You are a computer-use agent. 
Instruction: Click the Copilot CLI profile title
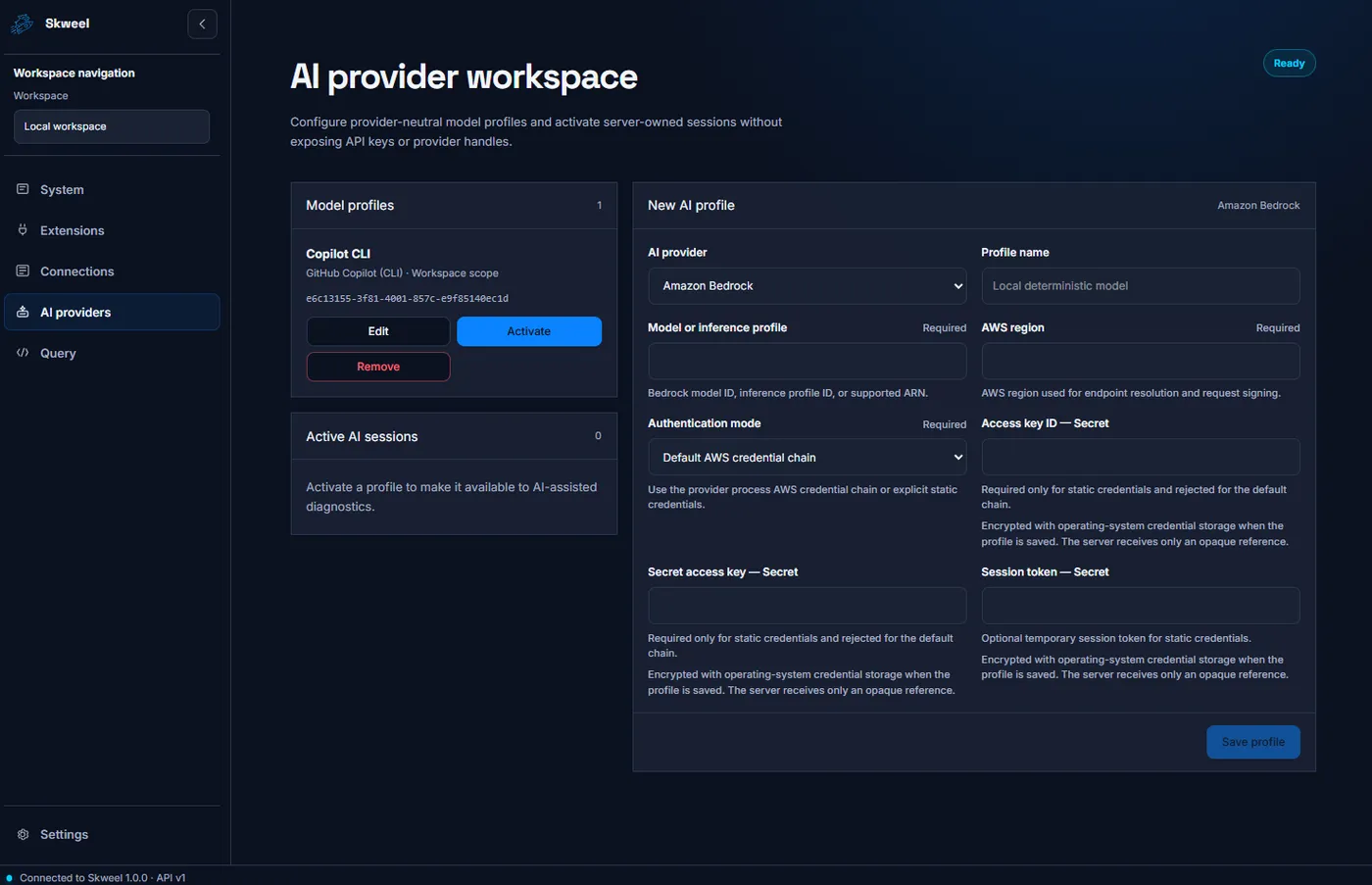(338, 254)
